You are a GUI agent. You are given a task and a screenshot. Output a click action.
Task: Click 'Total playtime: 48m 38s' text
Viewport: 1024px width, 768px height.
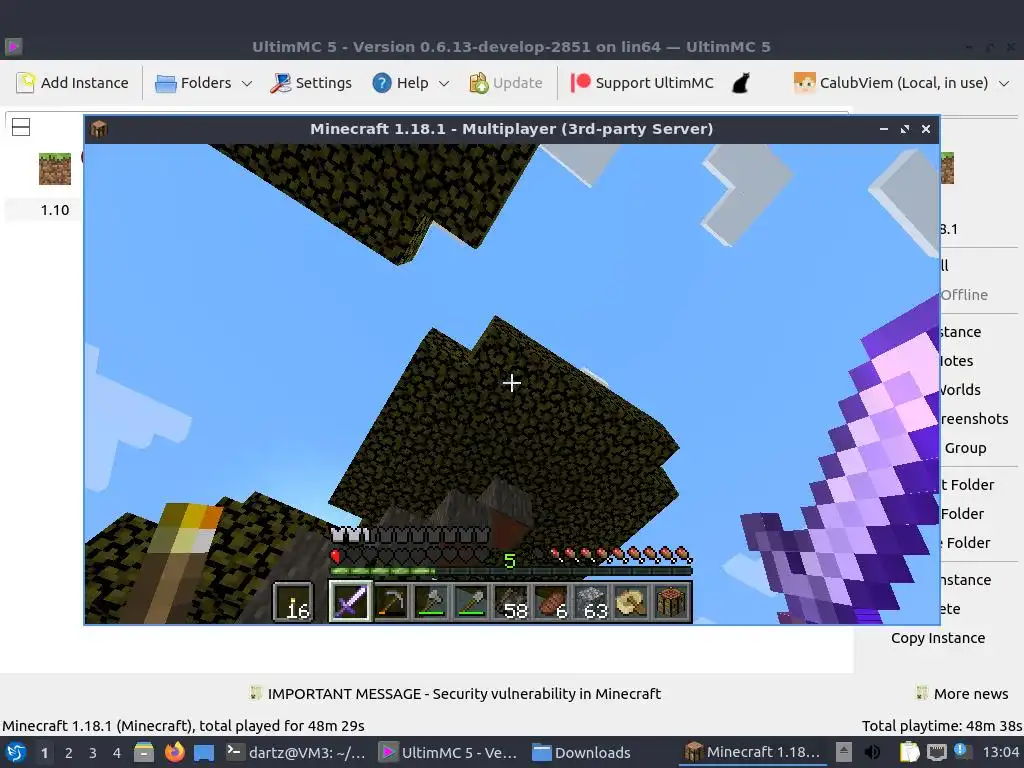click(x=942, y=726)
